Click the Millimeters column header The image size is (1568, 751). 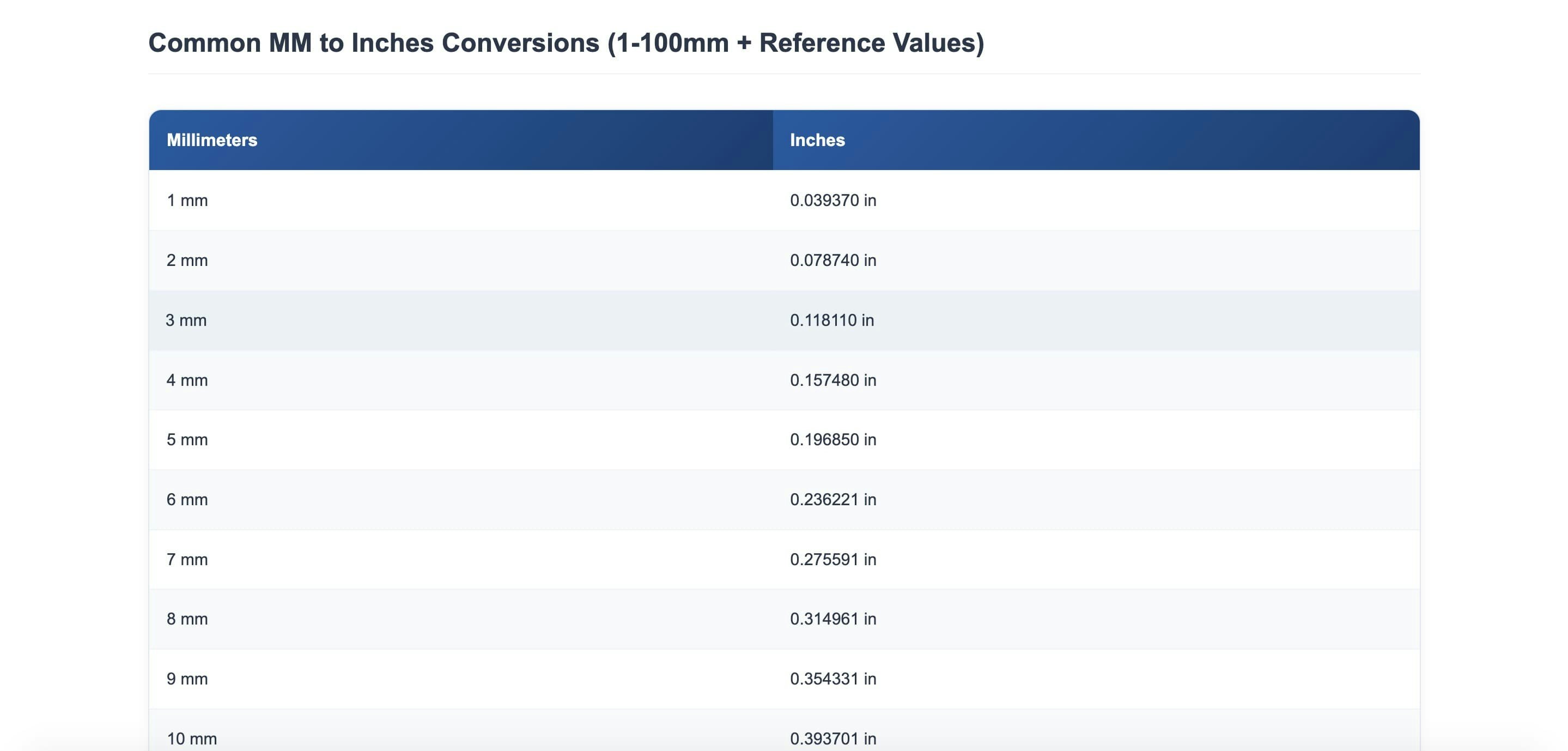(212, 140)
